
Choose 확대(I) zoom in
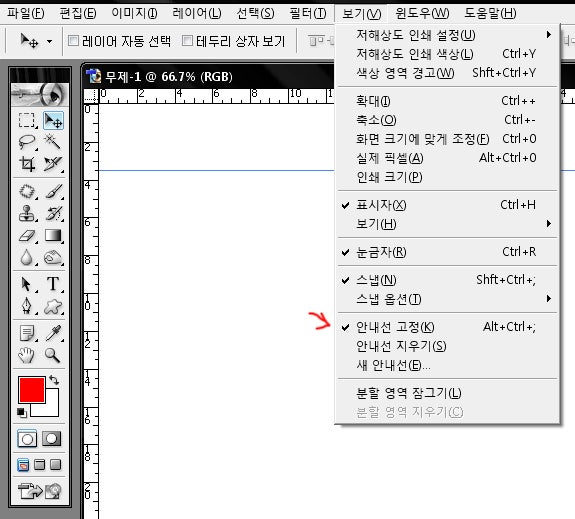click(x=447, y=101)
